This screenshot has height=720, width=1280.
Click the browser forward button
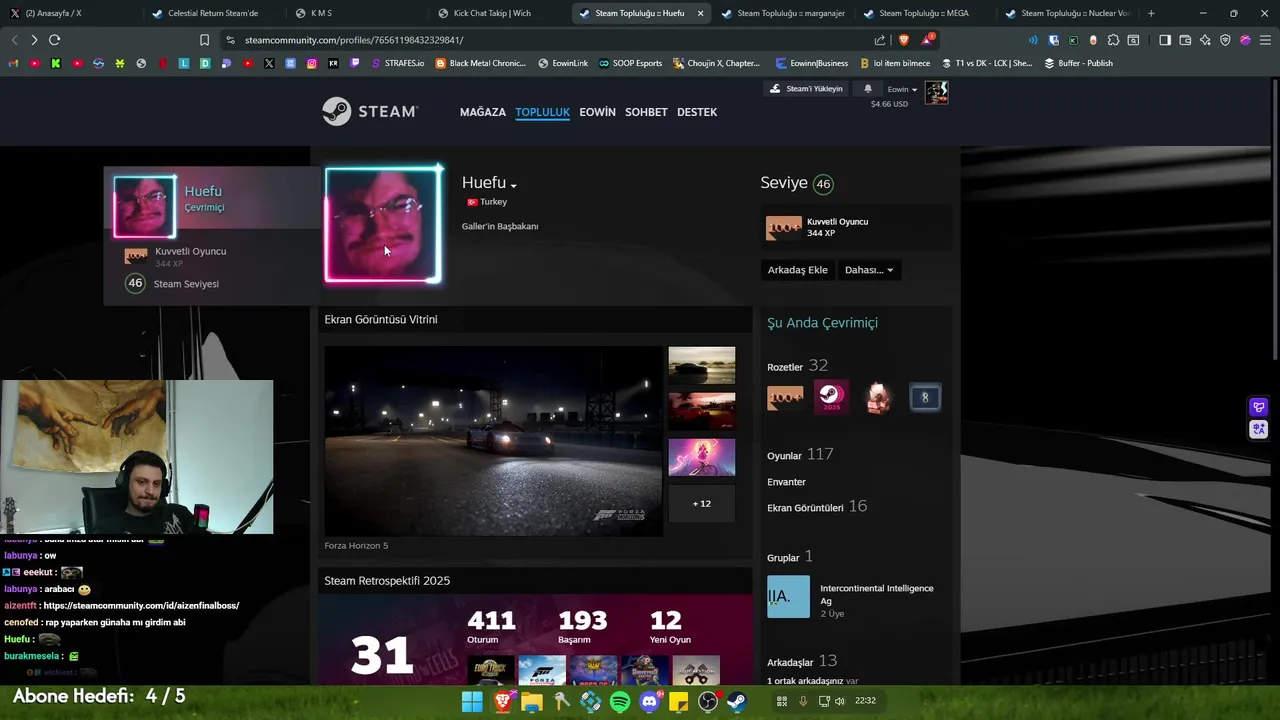click(34, 40)
